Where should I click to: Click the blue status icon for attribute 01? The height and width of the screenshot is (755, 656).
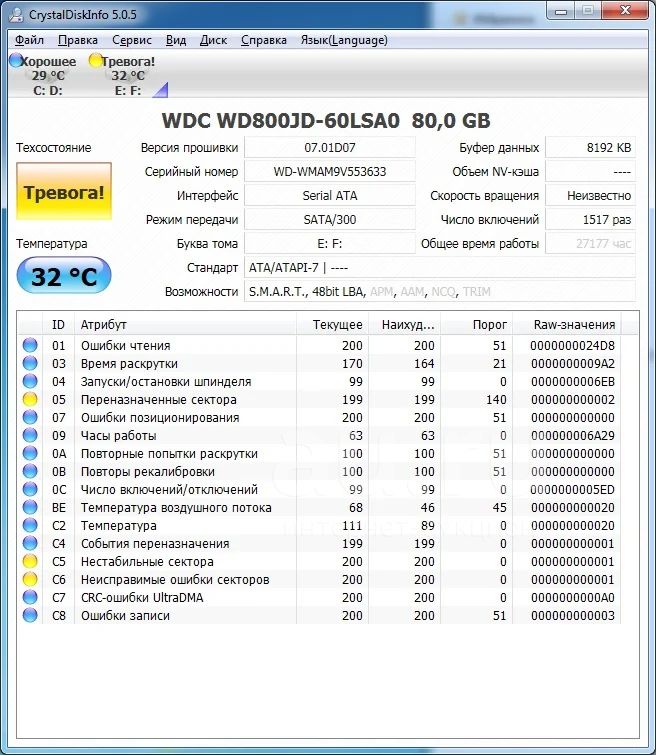30,345
